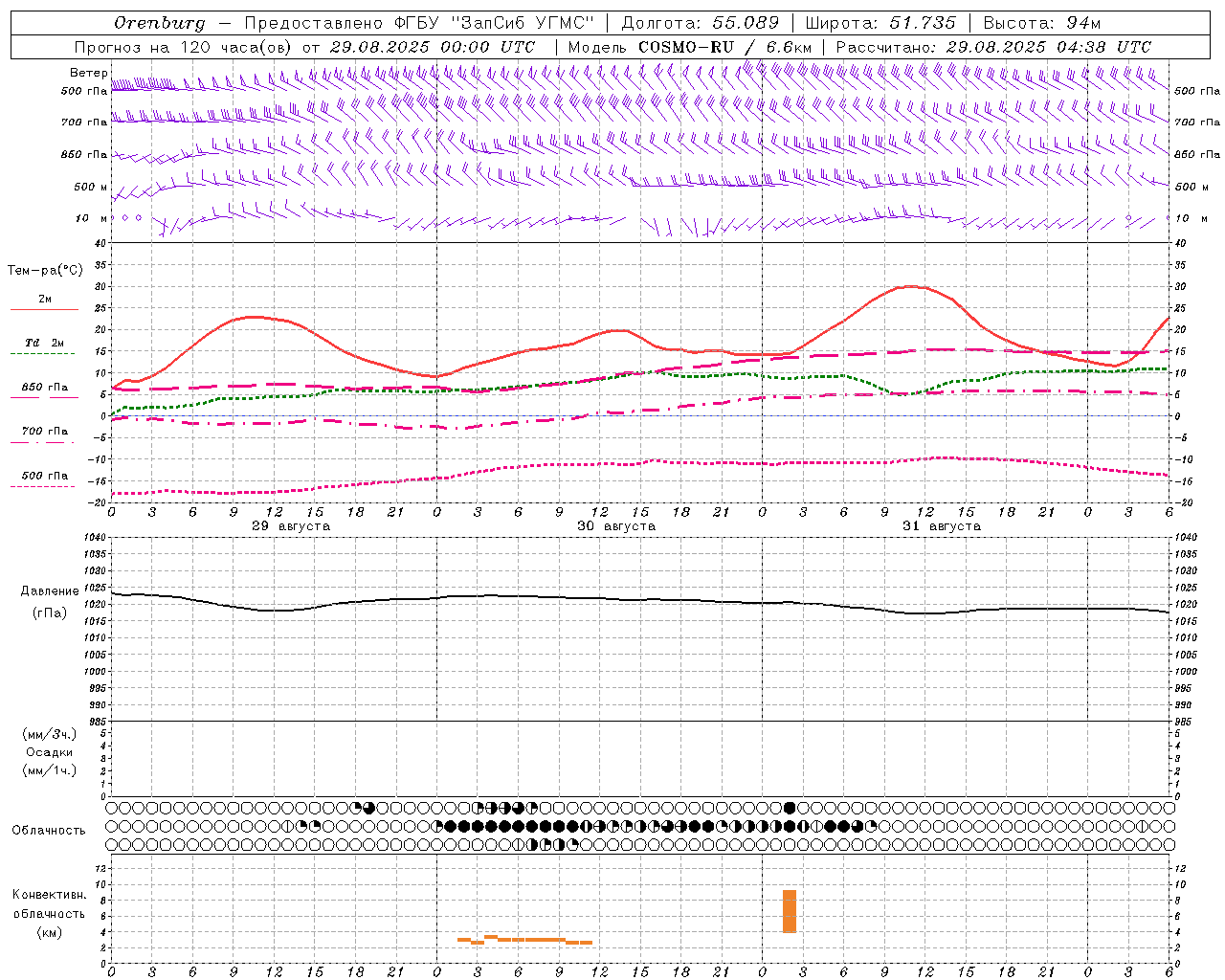1225x980 pixels.
Task: Click the Облачность cloud cover label
Action: (49, 830)
